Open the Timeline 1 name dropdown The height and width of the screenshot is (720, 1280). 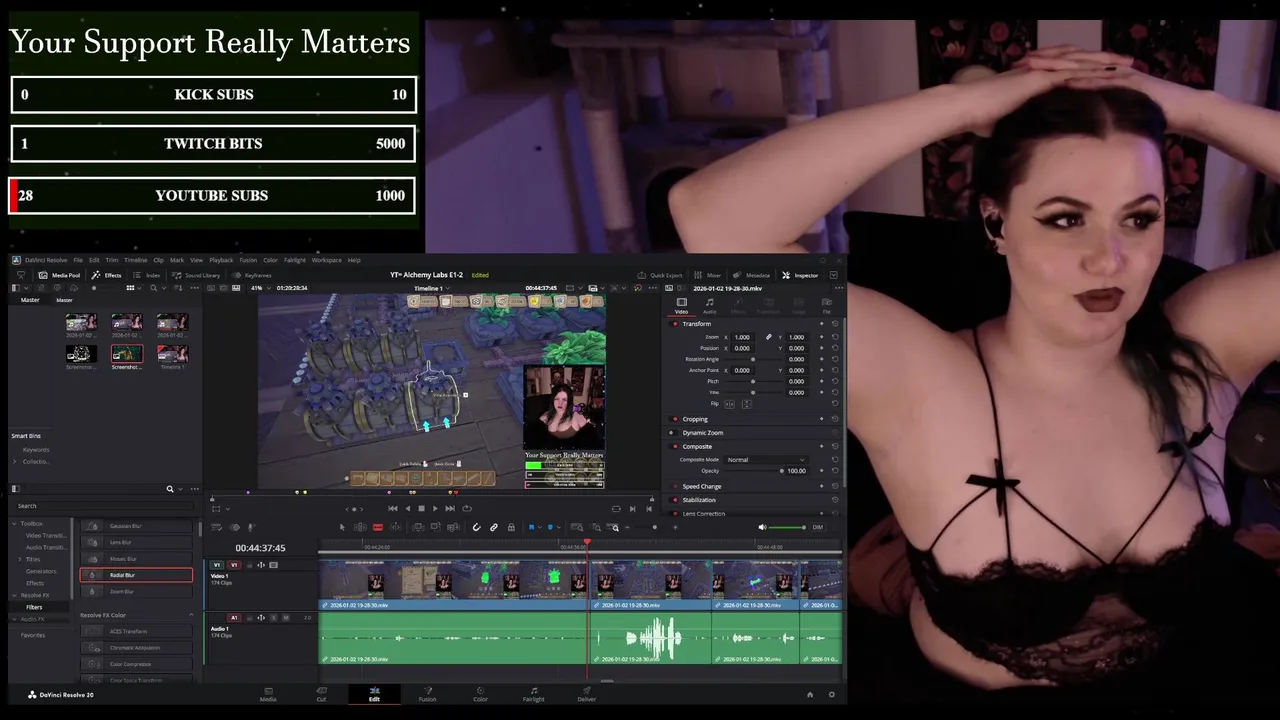(x=432, y=288)
